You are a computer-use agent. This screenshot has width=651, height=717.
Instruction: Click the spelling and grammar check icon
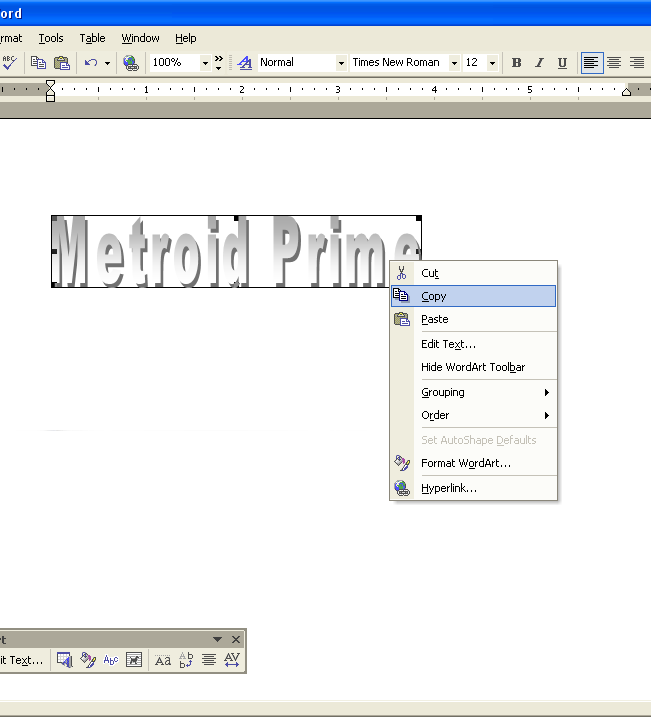pyautogui.click(x=9, y=62)
